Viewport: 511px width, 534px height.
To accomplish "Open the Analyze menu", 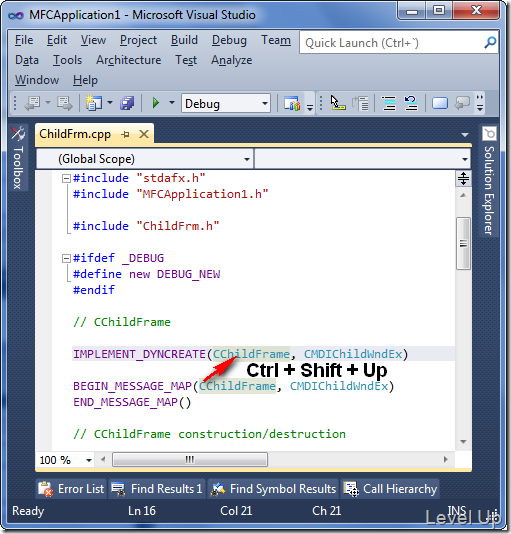I will (x=232, y=60).
